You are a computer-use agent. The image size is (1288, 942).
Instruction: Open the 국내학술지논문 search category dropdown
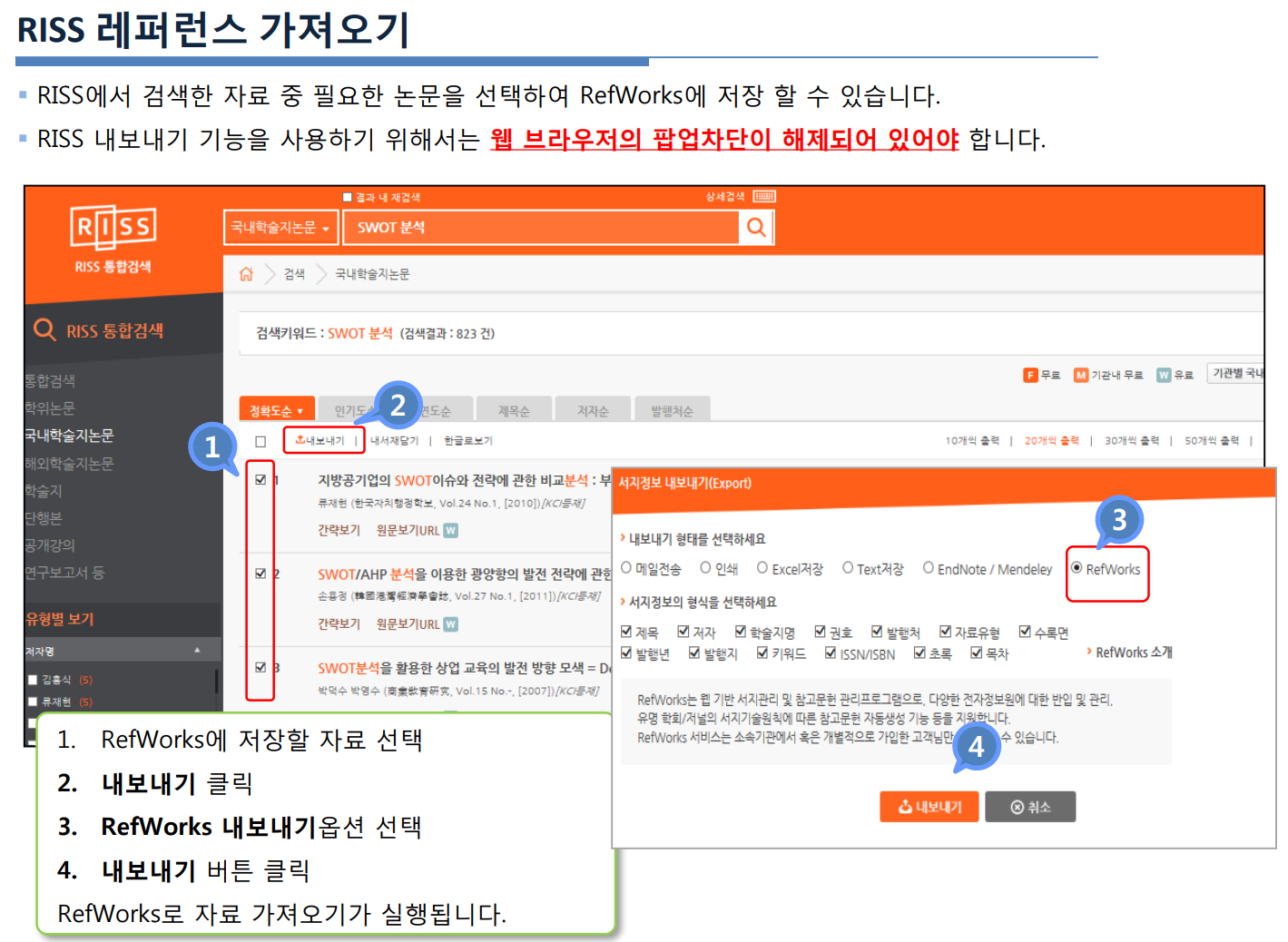[280, 228]
